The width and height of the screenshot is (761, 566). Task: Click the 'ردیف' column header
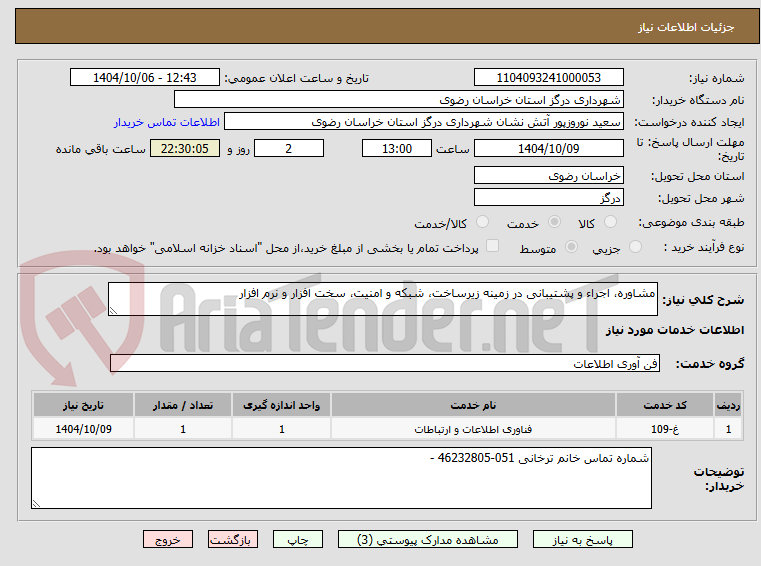click(728, 405)
